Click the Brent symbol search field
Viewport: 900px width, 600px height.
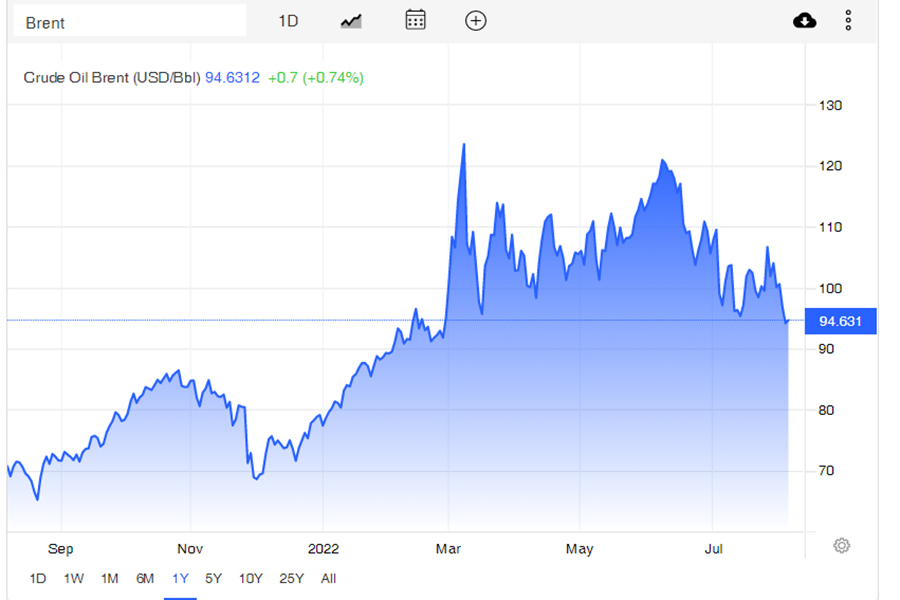(x=129, y=22)
